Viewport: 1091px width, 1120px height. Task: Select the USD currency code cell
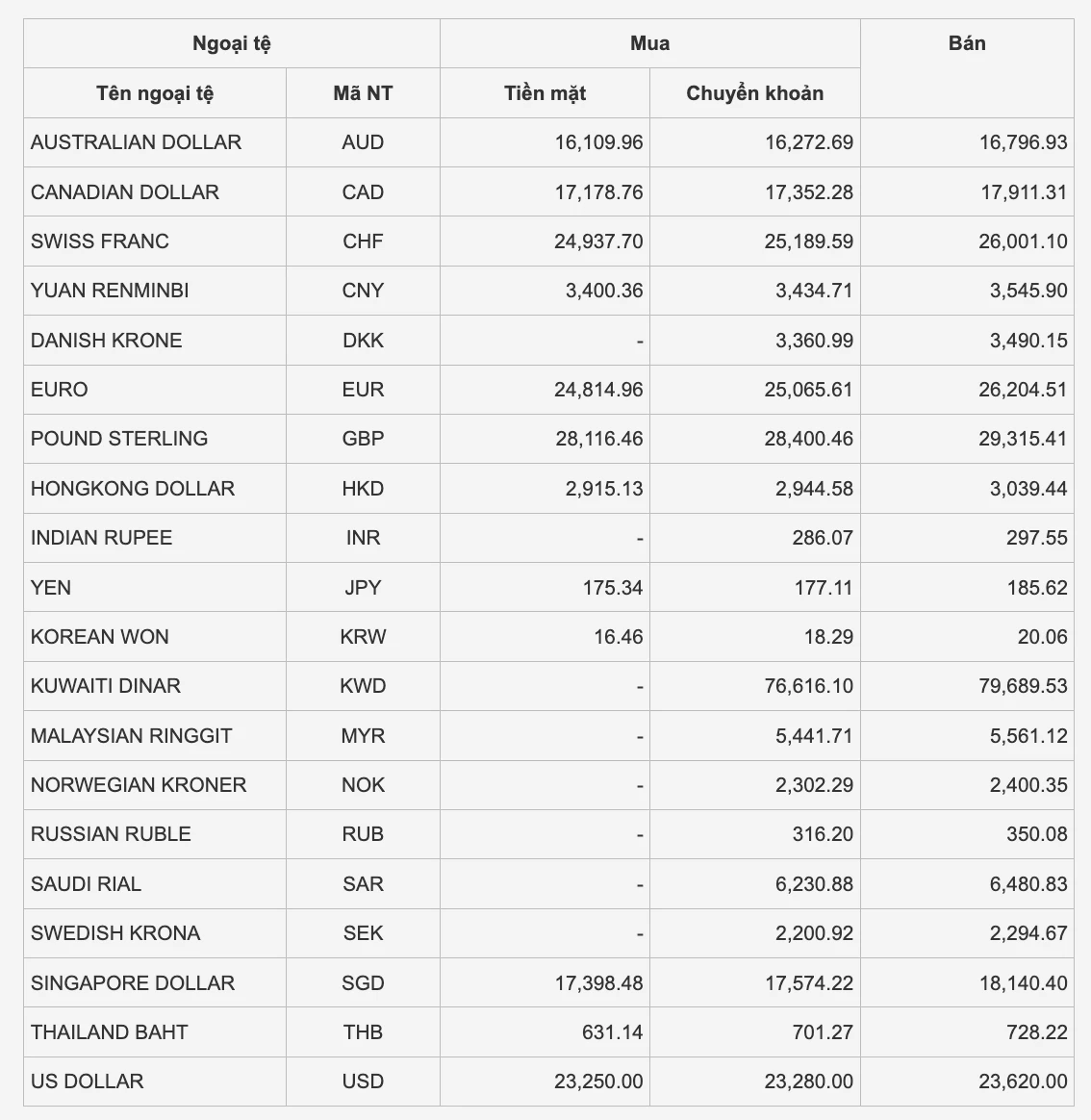[x=363, y=1082]
